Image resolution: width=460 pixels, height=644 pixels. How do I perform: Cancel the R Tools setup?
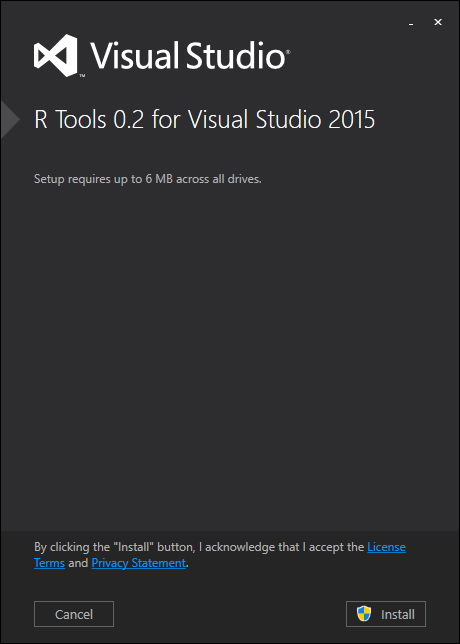[x=74, y=614]
